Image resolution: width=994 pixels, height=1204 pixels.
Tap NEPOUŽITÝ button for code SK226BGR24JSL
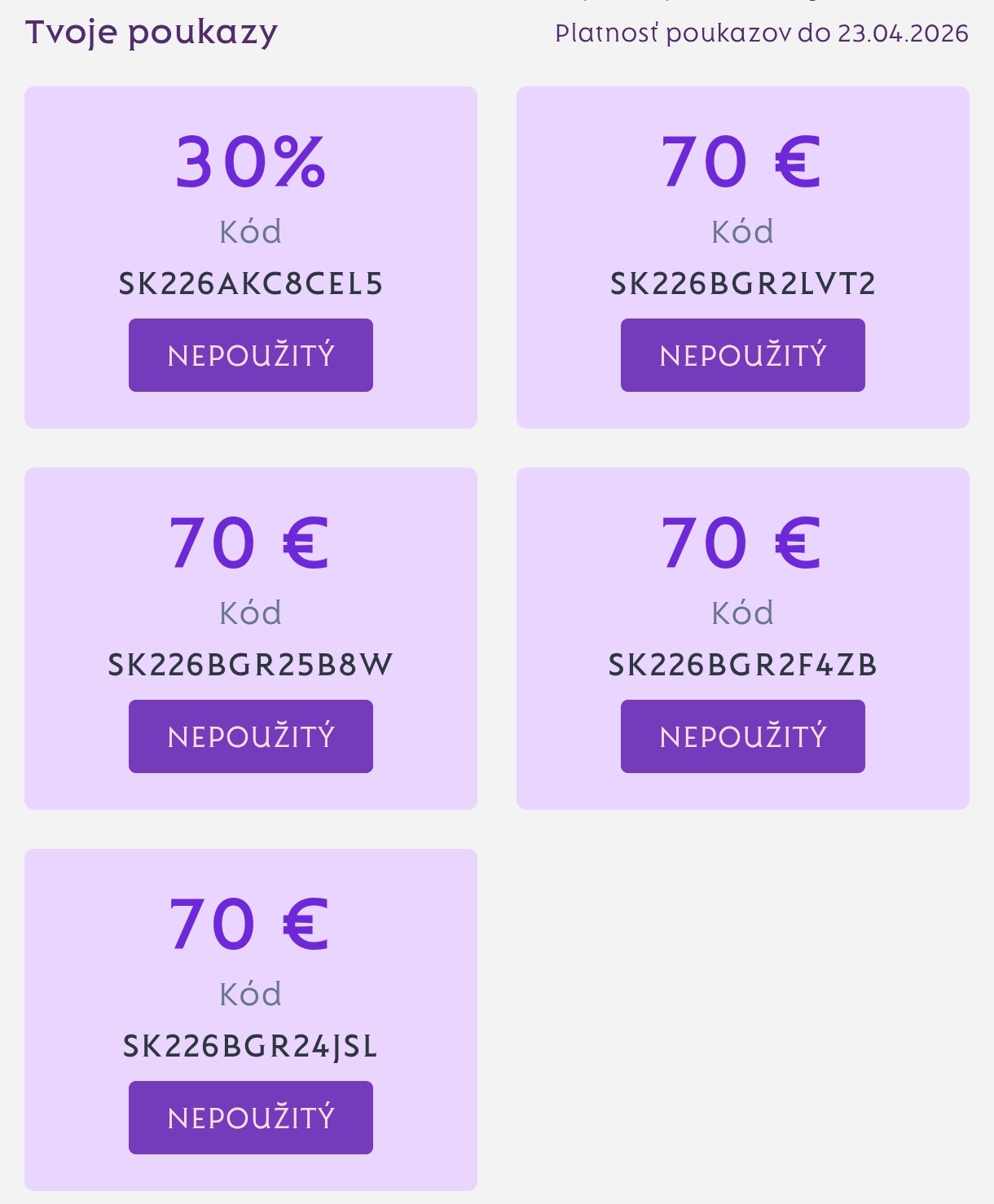251,1118
